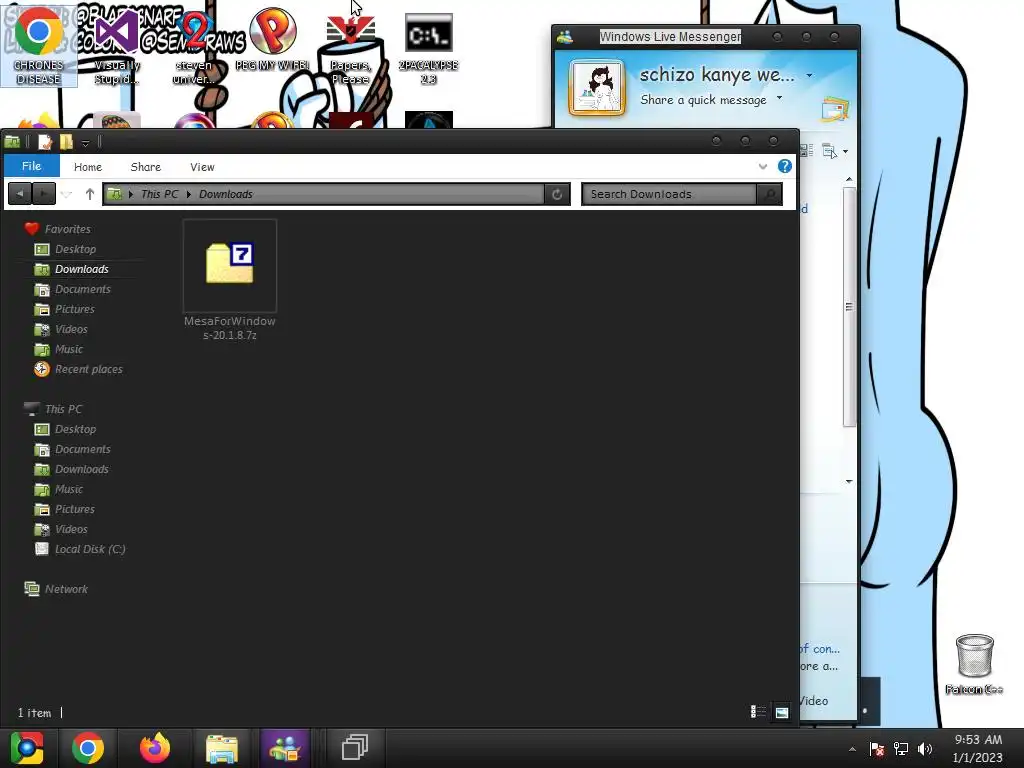
Task: Open the MesaForWindows-20.1.8.7z archive file
Action: 230,280
